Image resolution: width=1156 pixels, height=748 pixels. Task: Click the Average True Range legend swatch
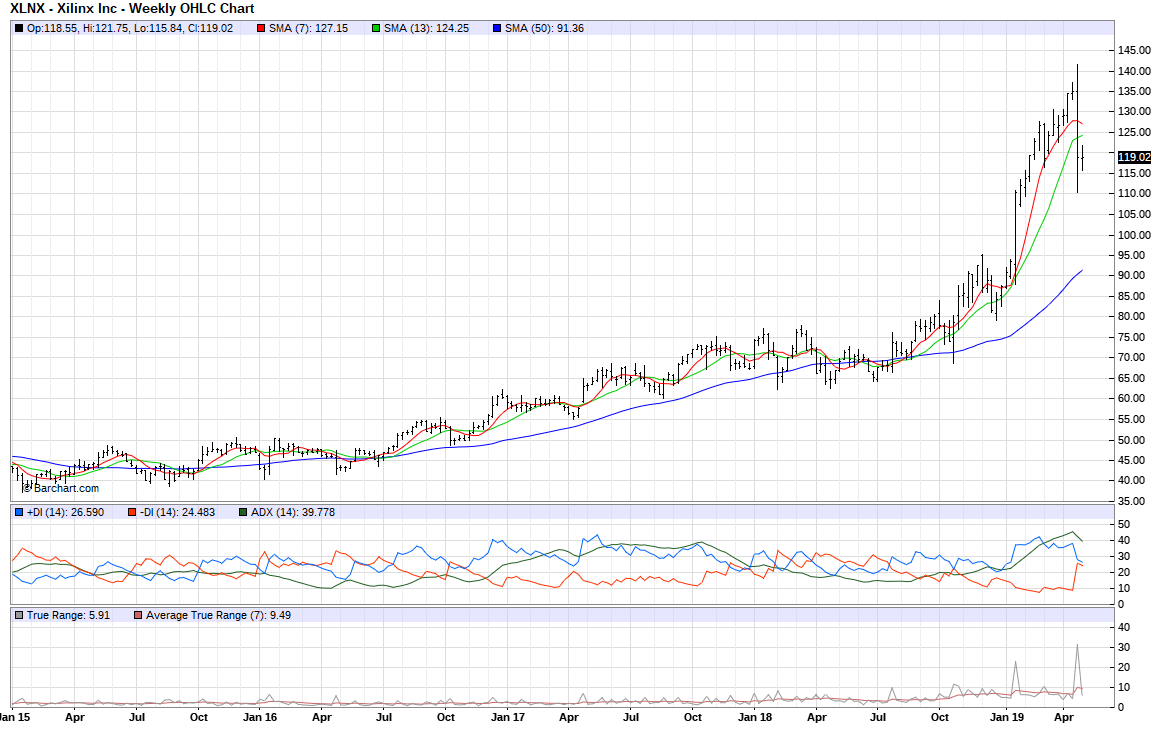(x=138, y=615)
